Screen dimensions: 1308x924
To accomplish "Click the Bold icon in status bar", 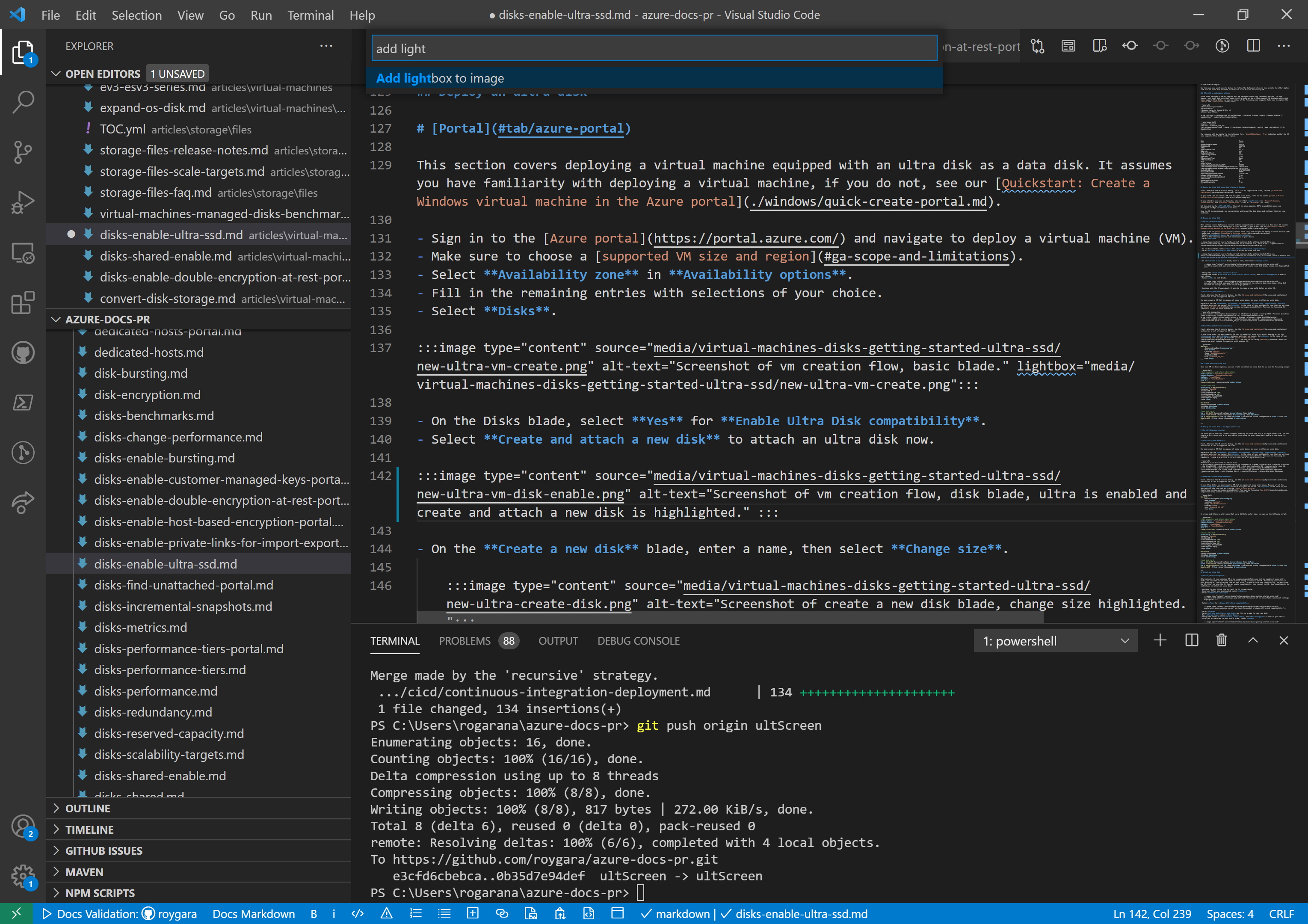I will (x=314, y=914).
